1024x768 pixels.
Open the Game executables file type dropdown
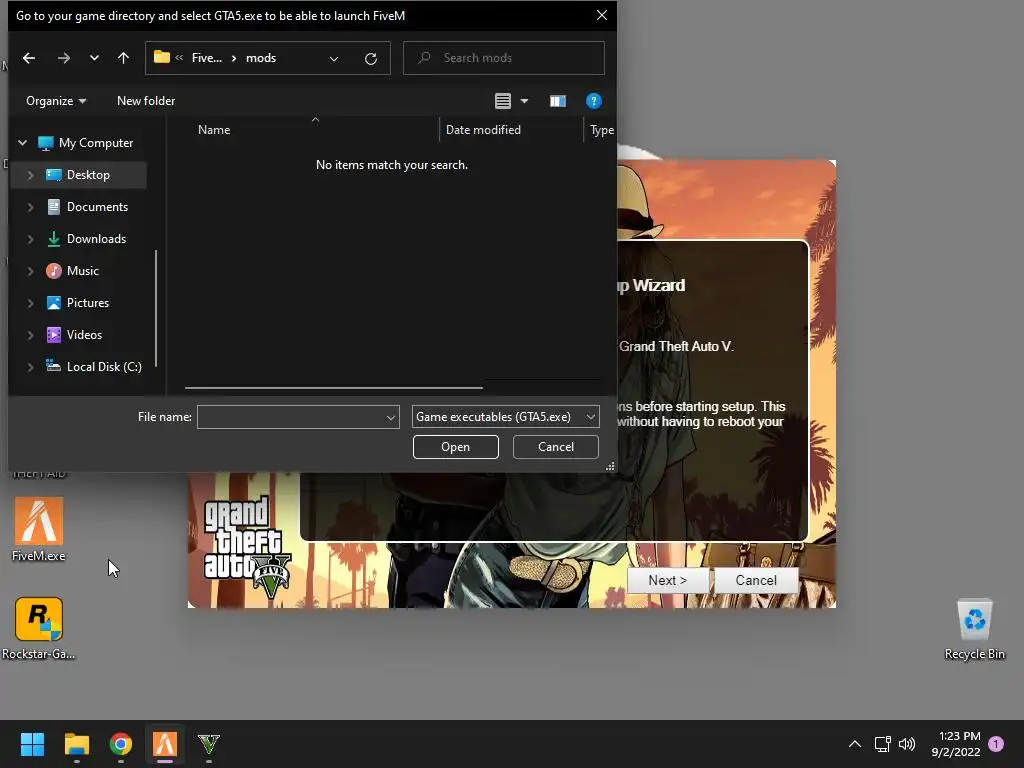pyautogui.click(x=505, y=417)
